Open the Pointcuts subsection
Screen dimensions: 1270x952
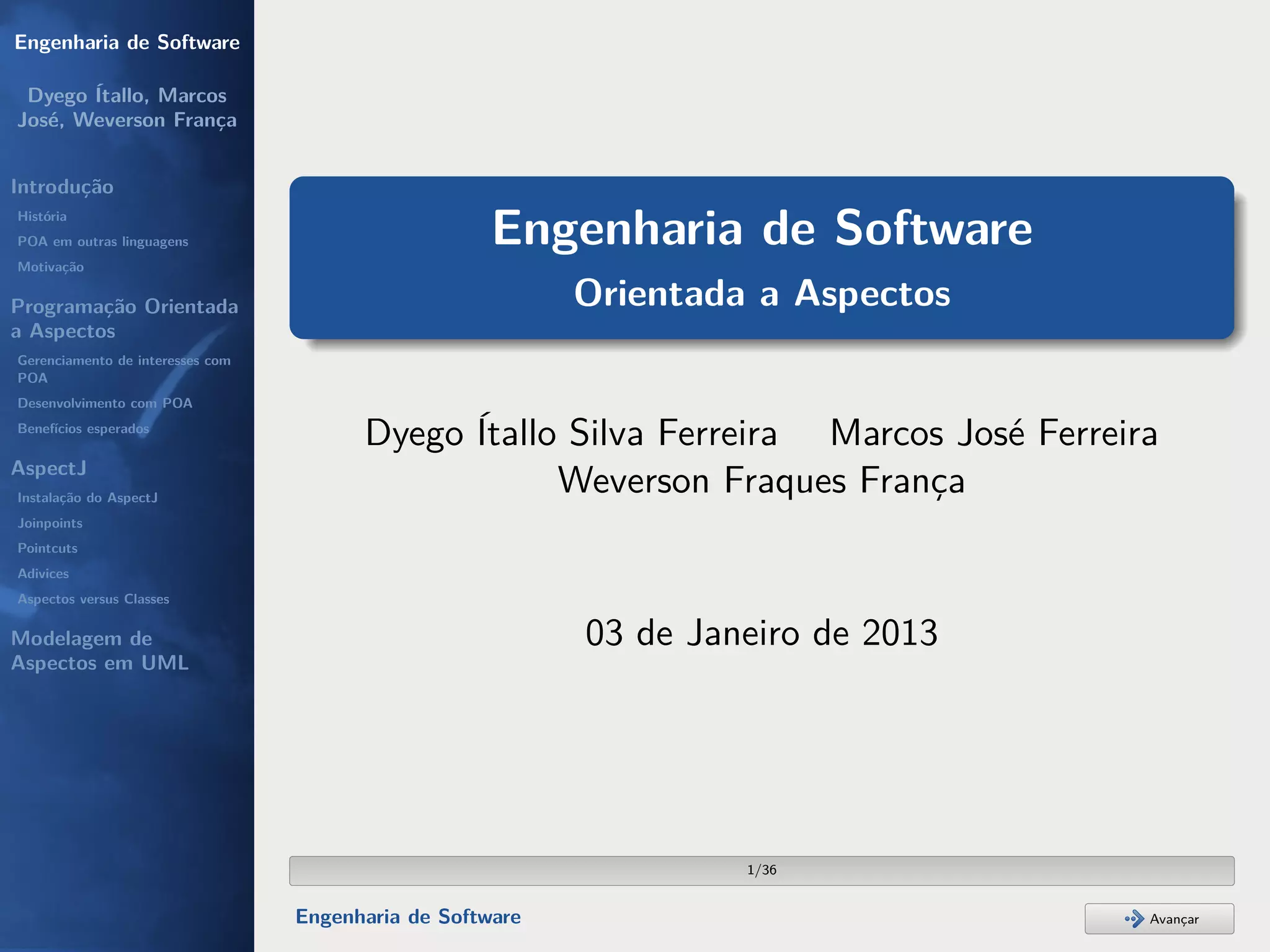tap(48, 549)
